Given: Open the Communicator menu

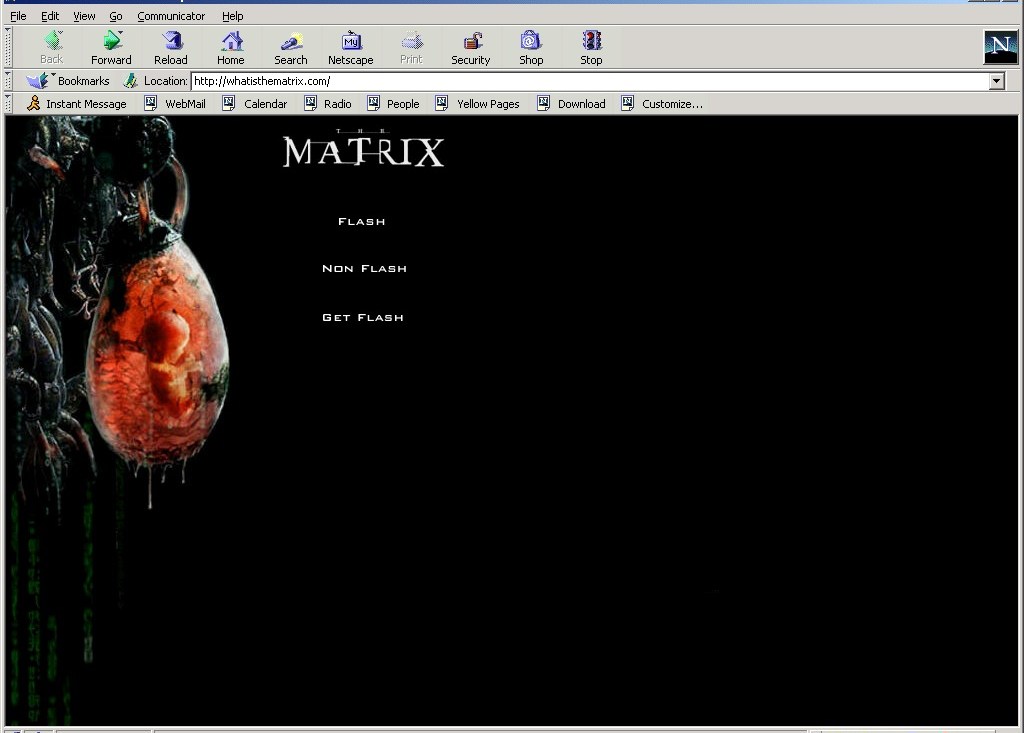Looking at the screenshot, I should point(171,16).
